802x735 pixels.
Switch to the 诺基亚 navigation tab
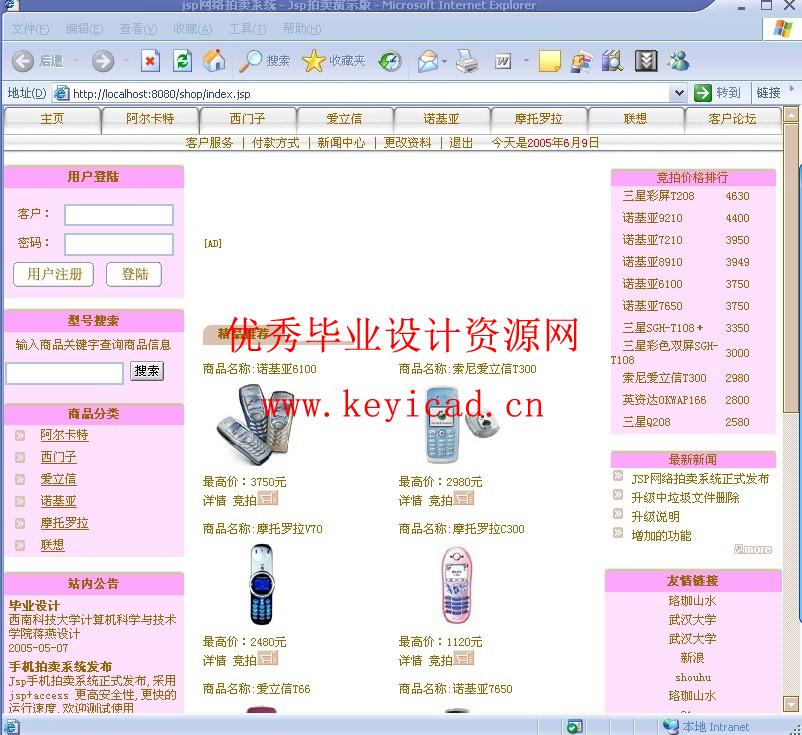[x=441, y=118]
